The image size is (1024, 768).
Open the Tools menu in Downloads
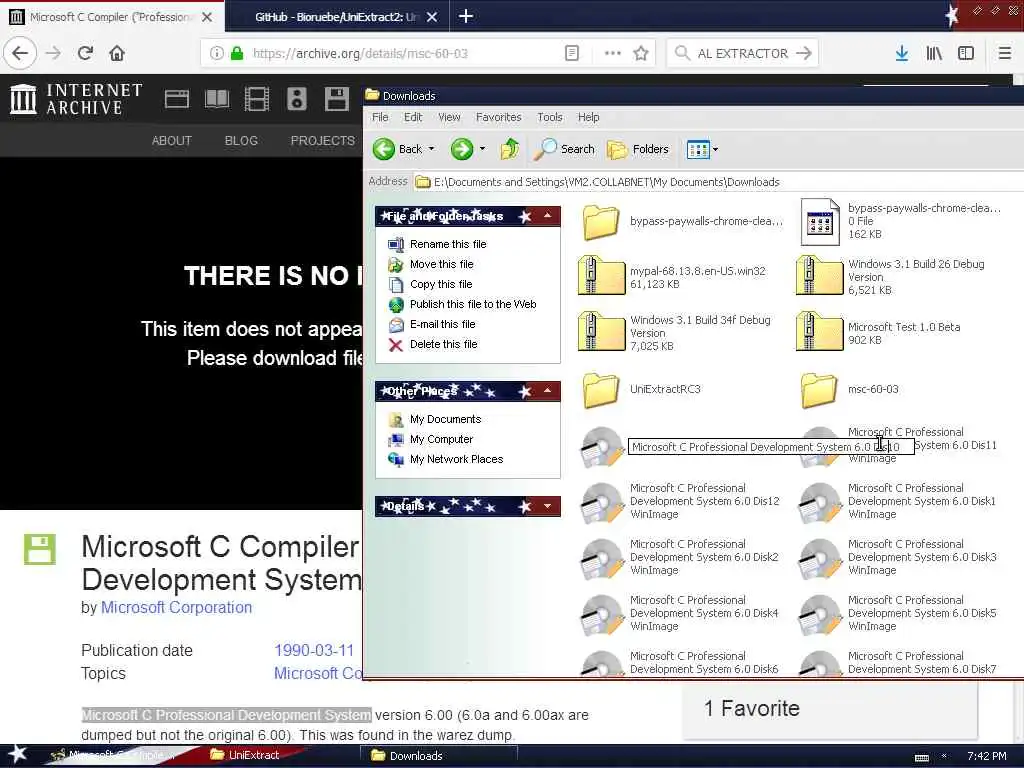point(550,117)
